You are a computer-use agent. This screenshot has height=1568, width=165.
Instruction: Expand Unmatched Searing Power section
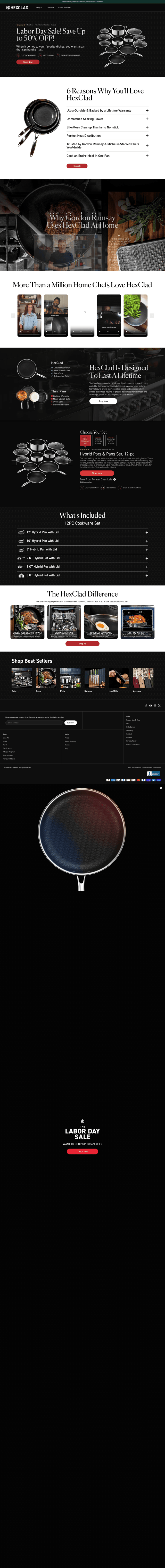(107, 119)
